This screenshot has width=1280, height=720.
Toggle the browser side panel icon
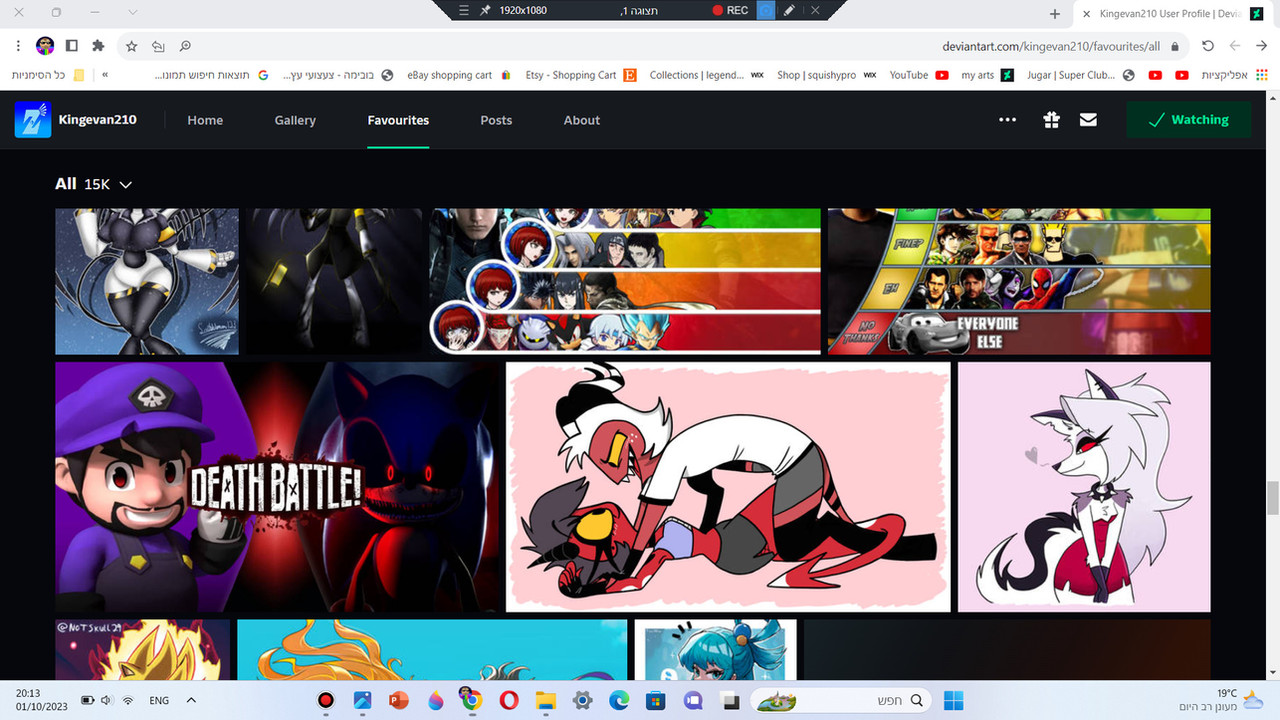pyautogui.click(x=72, y=46)
